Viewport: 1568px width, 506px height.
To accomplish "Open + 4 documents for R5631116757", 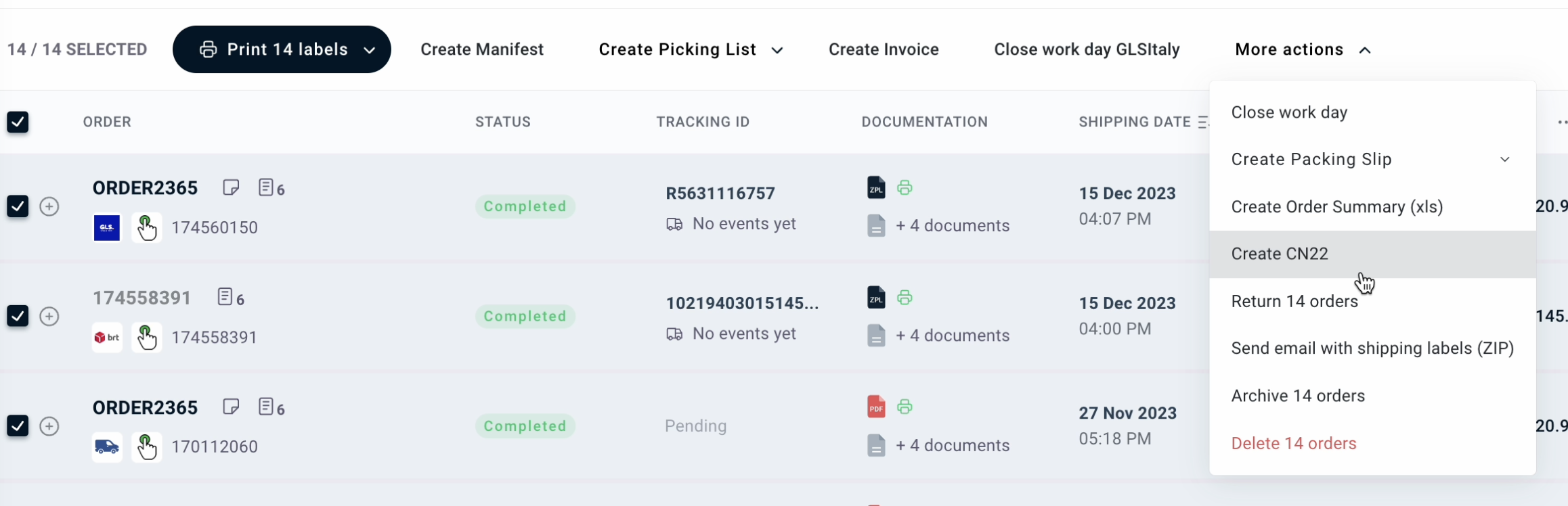I will coord(953,226).
